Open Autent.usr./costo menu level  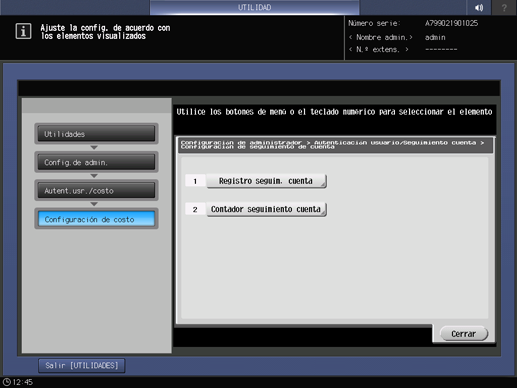(96, 191)
